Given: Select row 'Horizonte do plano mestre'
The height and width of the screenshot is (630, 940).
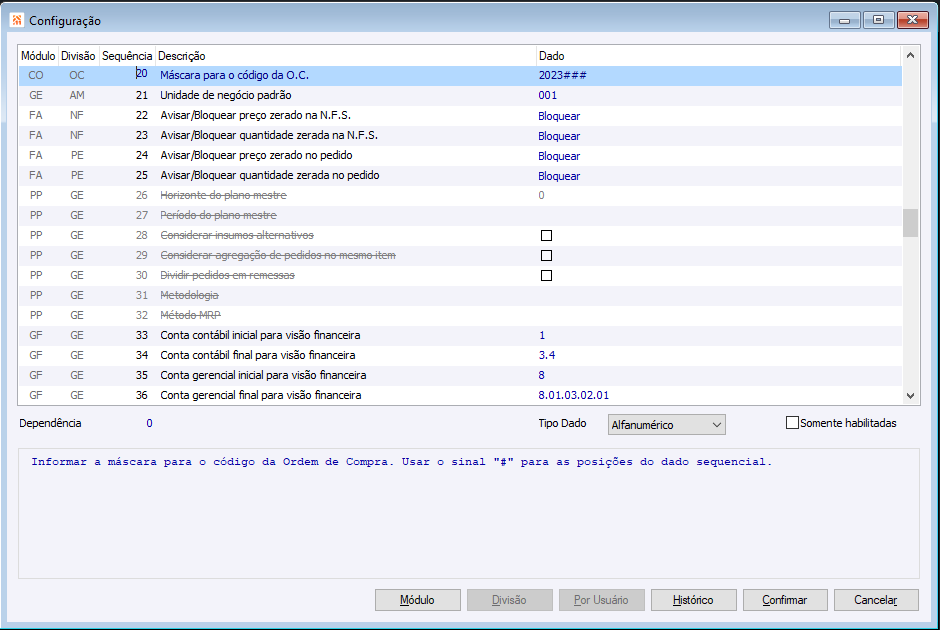Looking at the screenshot, I should [460, 195].
